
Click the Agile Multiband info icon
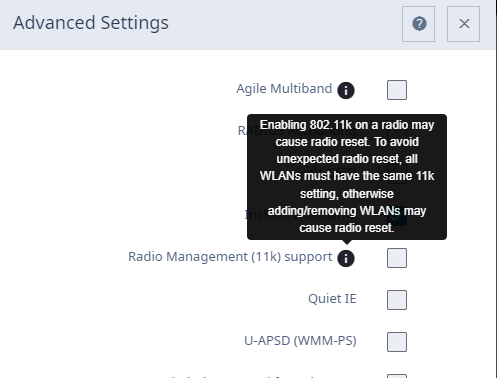click(346, 90)
